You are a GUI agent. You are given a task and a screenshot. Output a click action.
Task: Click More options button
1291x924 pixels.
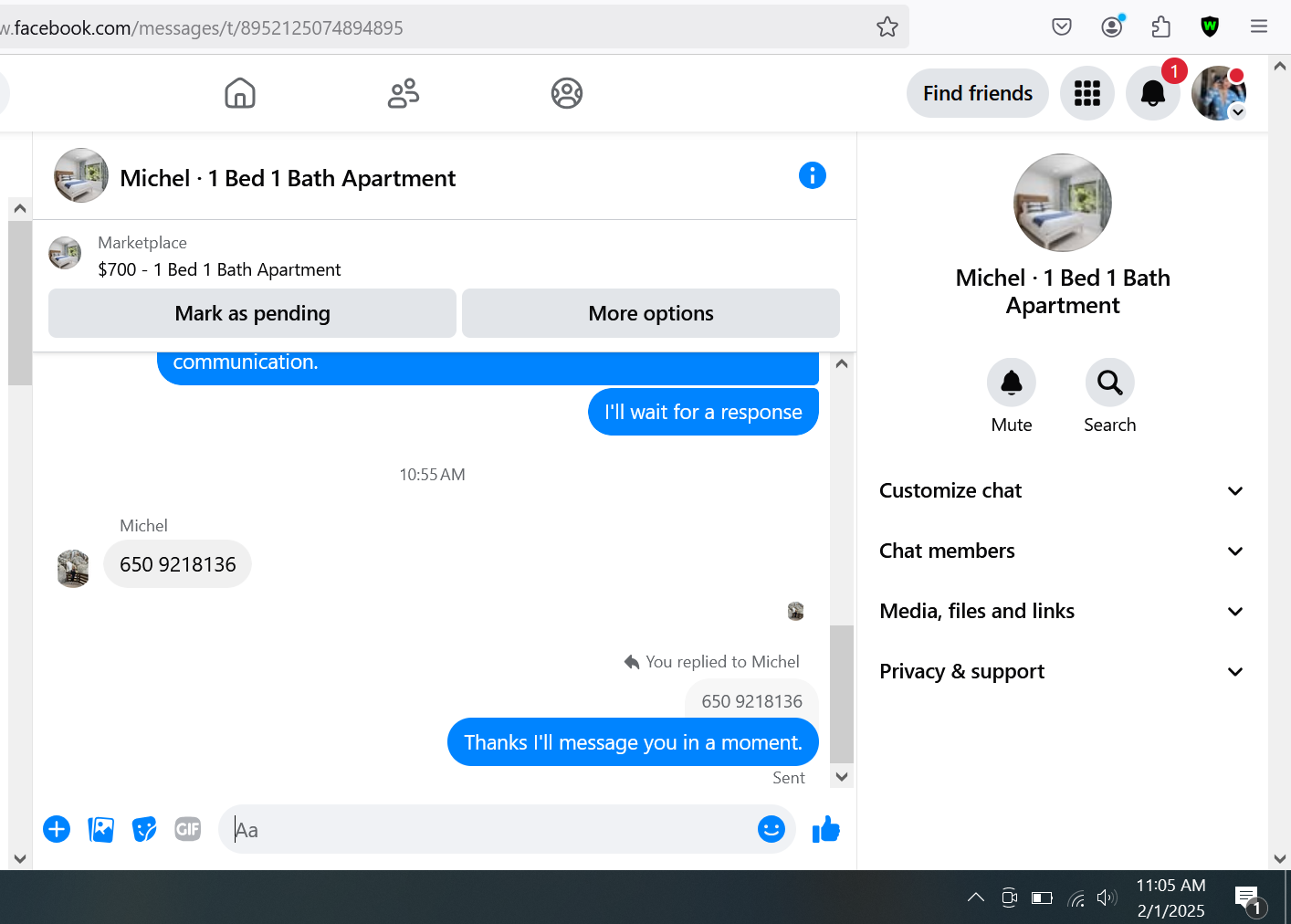point(651,313)
